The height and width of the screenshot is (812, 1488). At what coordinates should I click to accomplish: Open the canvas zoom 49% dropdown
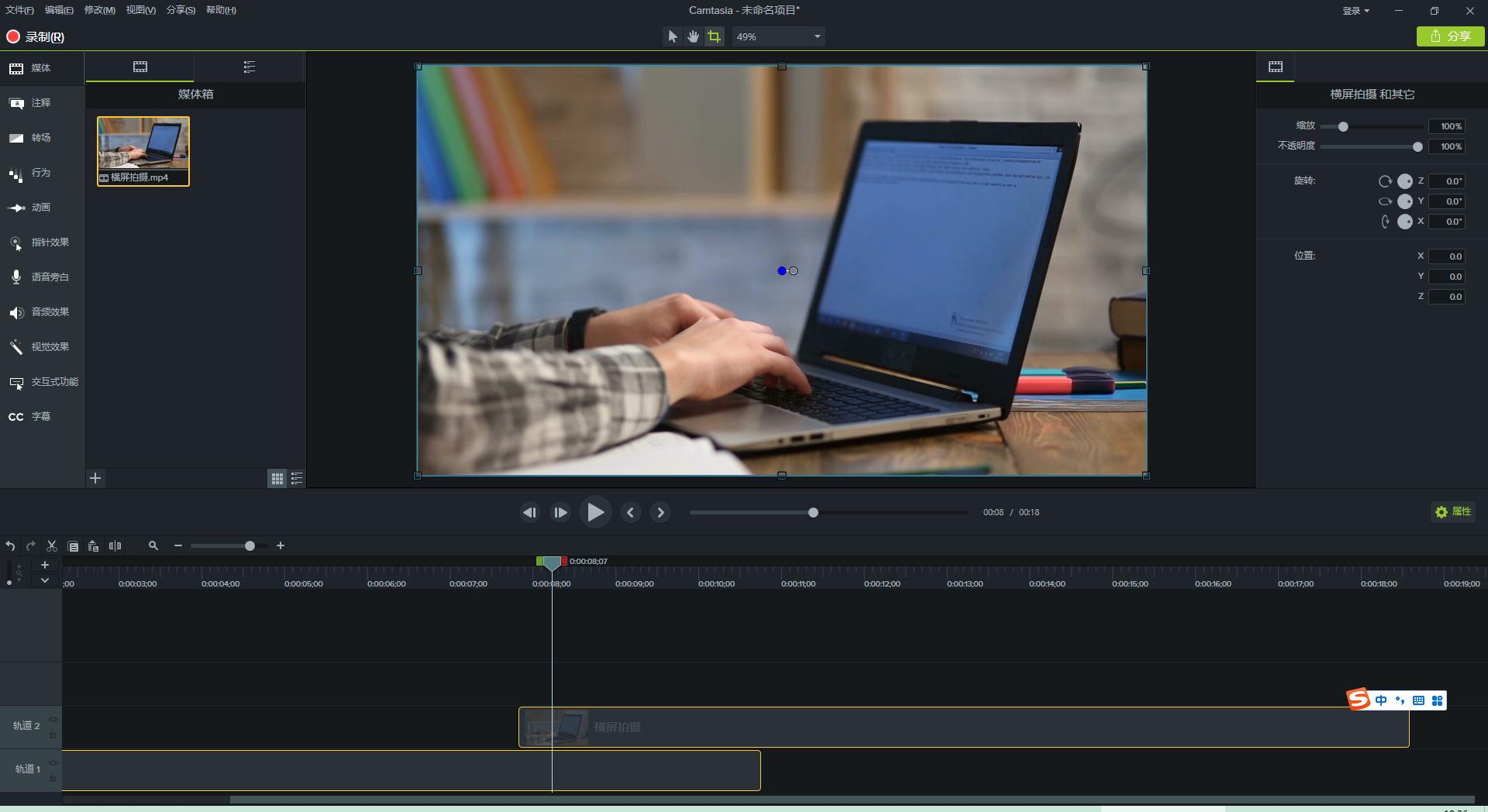(x=817, y=36)
